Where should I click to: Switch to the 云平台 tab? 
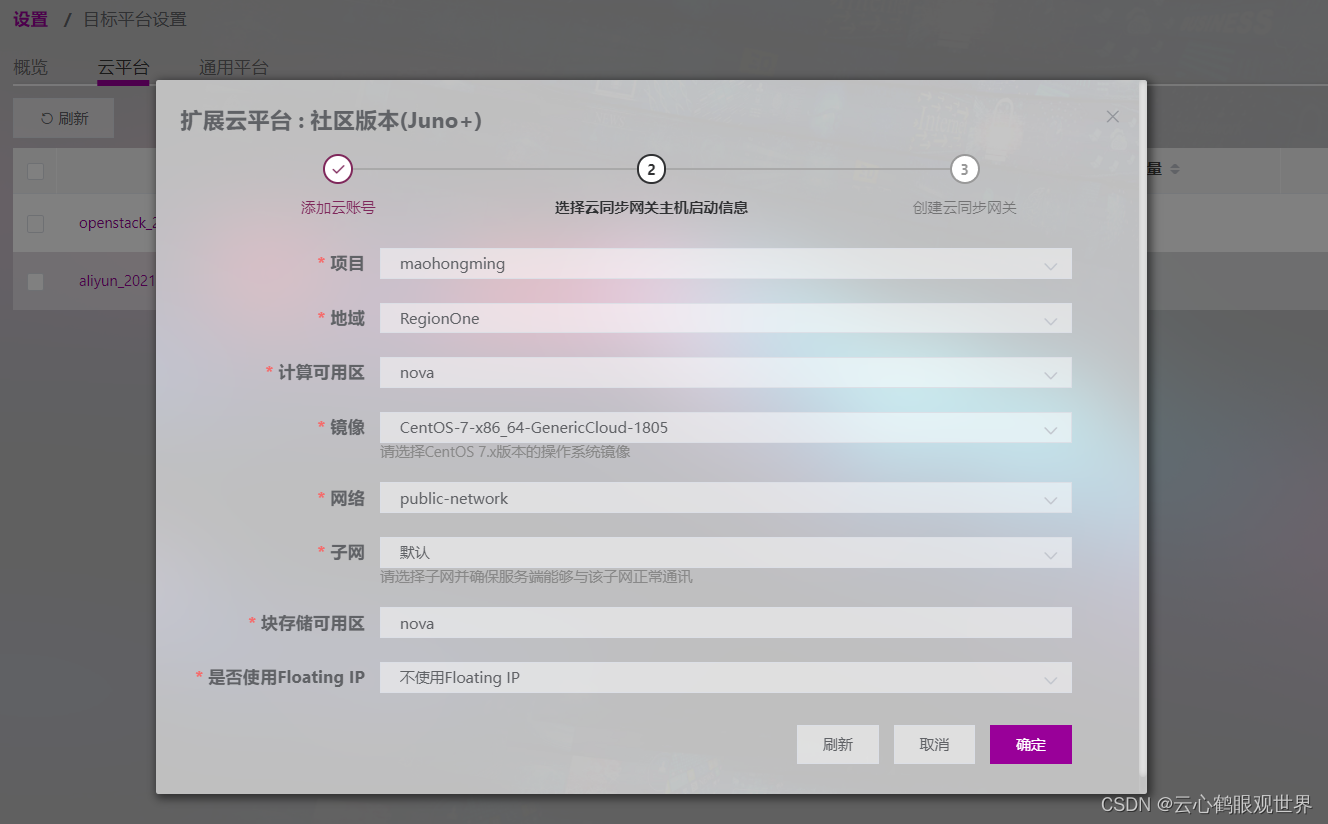pos(123,68)
